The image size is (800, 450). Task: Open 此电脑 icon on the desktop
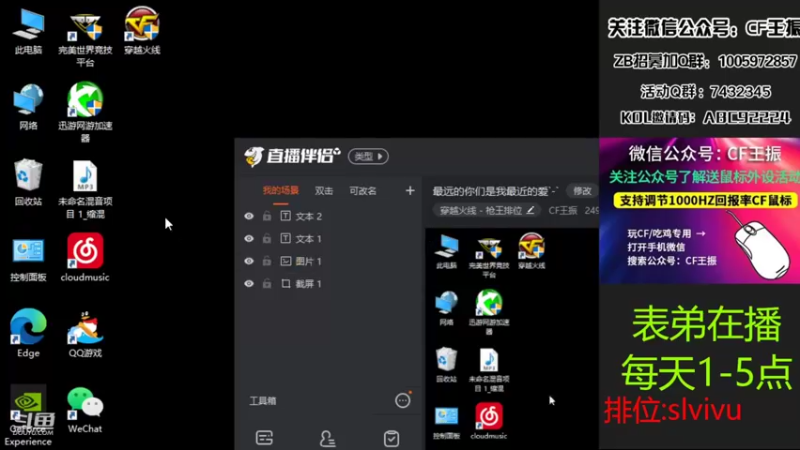click(28, 32)
